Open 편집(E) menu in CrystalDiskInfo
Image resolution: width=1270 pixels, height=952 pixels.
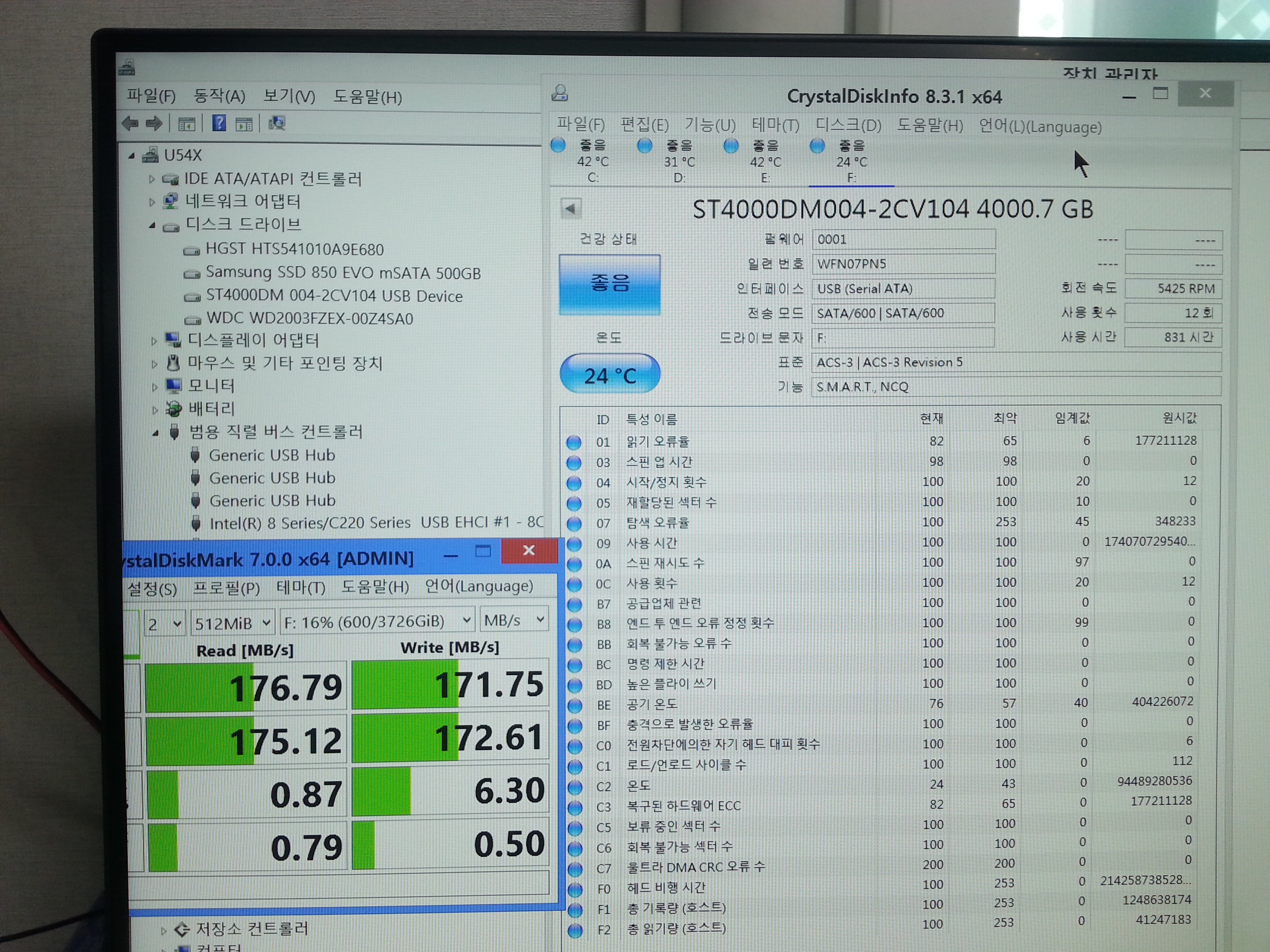pyautogui.click(x=644, y=124)
